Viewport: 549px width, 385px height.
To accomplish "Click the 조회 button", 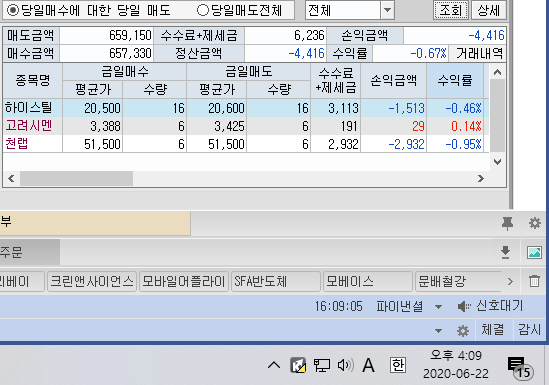I will coord(451,10).
